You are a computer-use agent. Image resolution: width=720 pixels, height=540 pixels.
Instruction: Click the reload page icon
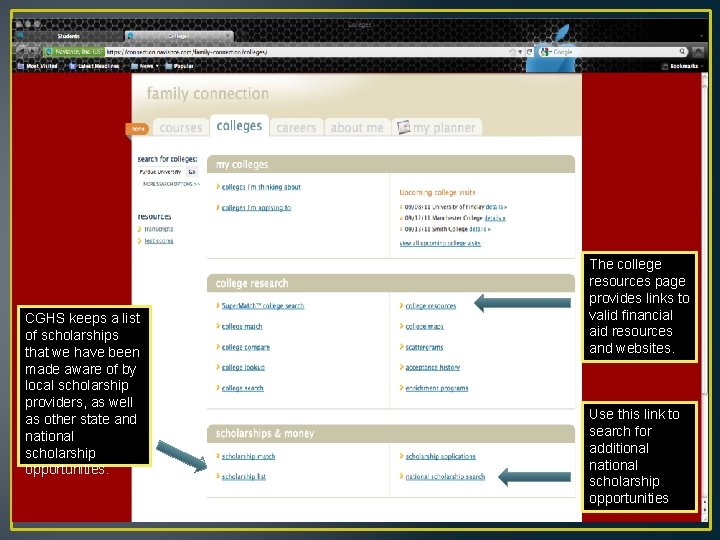(529, 52)
